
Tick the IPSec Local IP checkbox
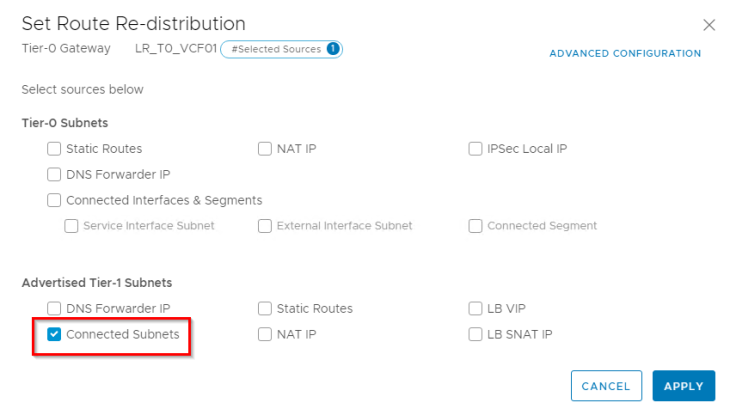(476, 149)
